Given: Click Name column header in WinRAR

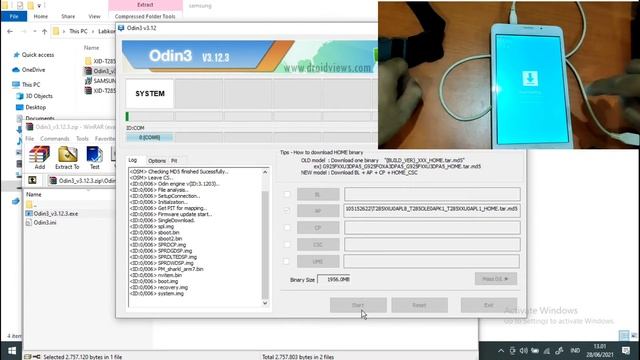Looking at the screenshot, I should point(34,194).
